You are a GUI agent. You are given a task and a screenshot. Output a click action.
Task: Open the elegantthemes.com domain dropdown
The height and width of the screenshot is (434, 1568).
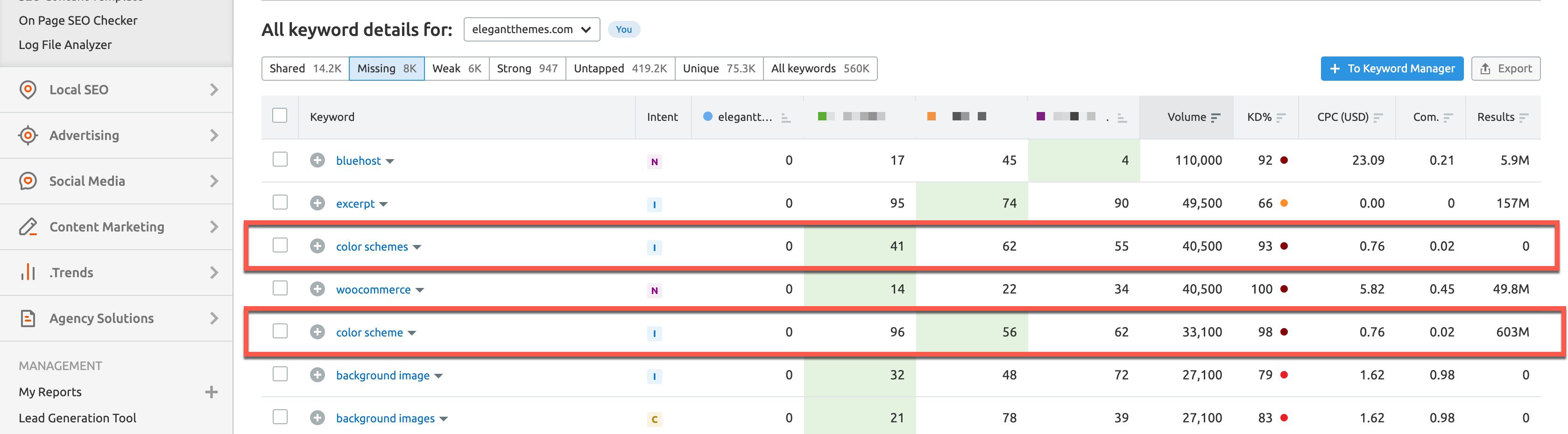pyautogui.click(x=531, y=29)
